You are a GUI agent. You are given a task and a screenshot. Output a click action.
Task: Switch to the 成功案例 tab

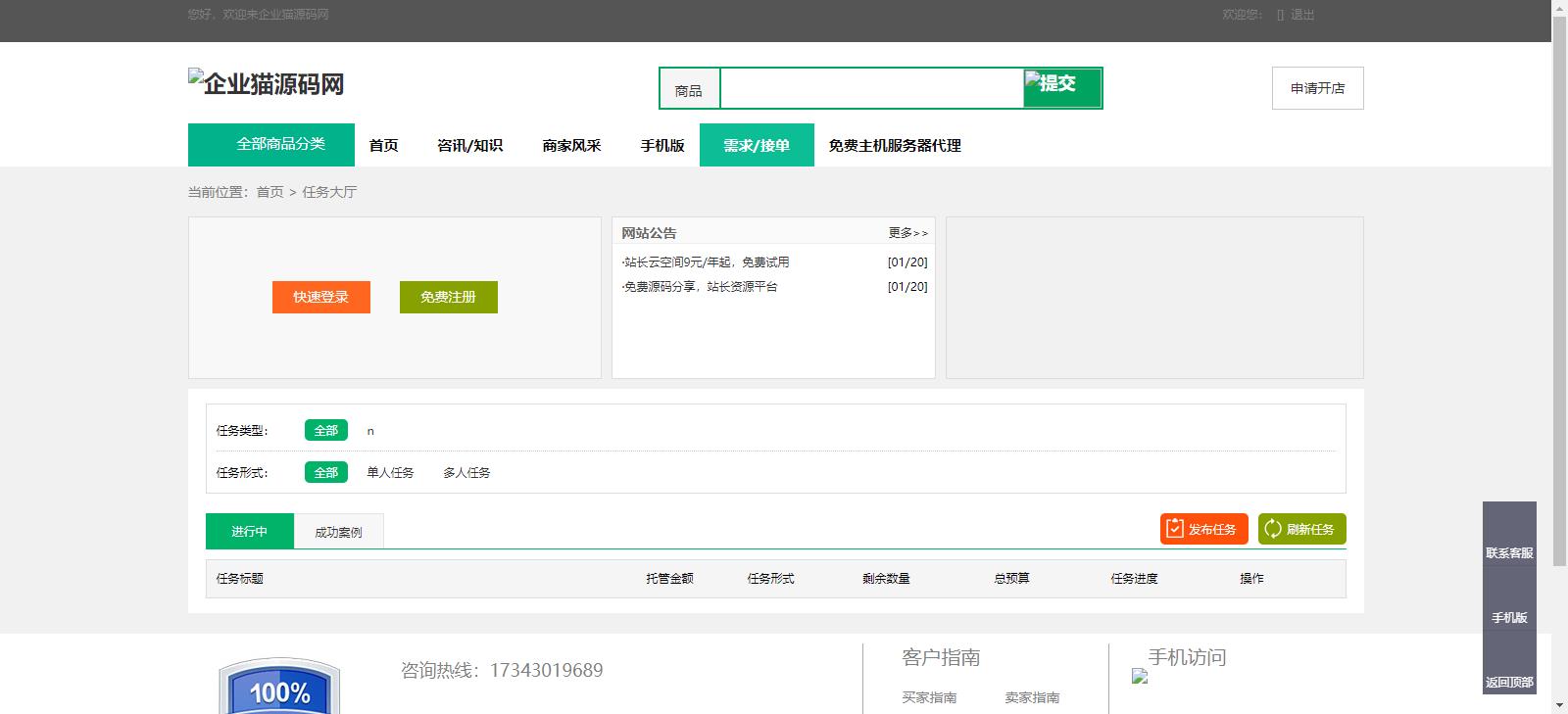pyautogui.click(x=338, y=532)
